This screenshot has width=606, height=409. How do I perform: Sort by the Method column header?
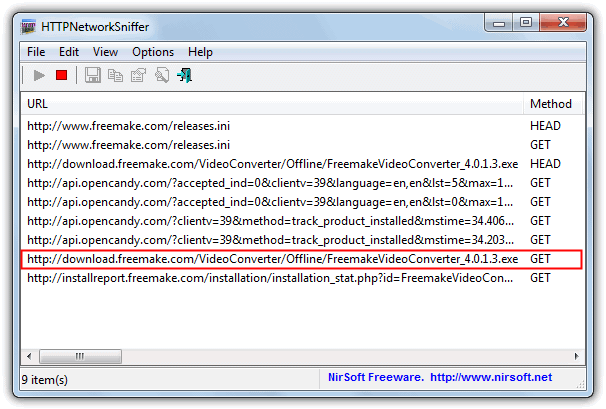(x=553, y=104)
